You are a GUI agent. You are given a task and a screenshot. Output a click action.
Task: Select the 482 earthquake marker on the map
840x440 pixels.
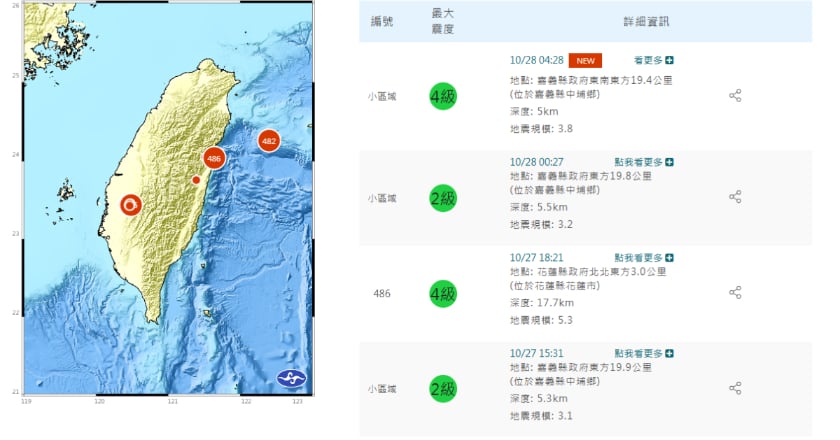269,141
